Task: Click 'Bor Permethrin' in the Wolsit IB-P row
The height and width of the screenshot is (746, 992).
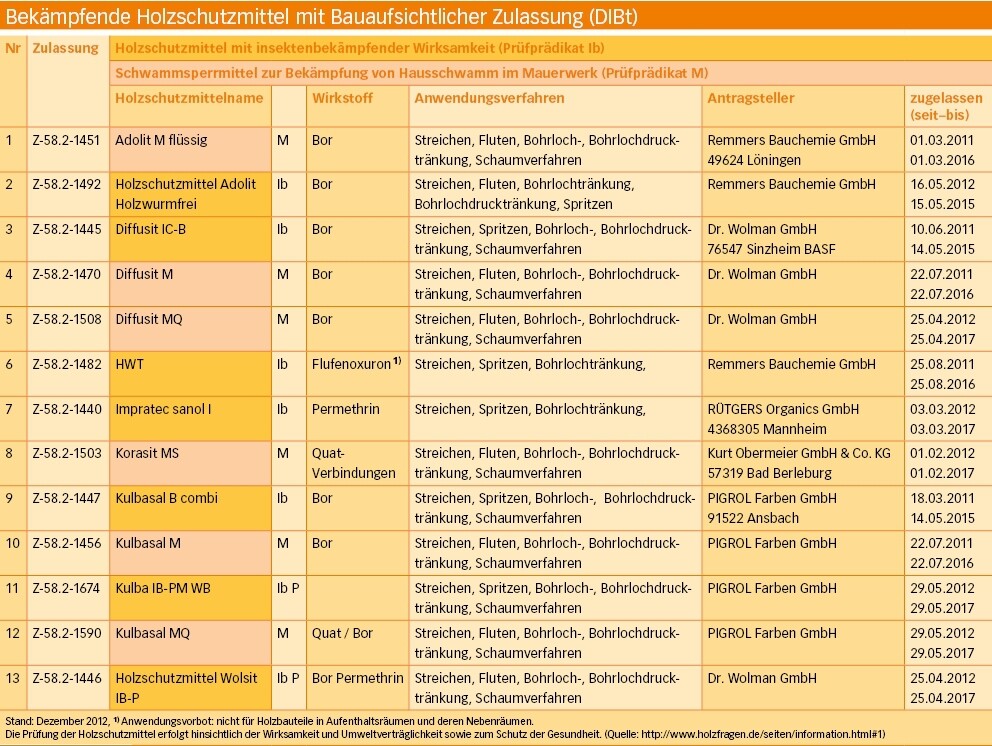Action: pyautogui.click(x=357, y=678)
